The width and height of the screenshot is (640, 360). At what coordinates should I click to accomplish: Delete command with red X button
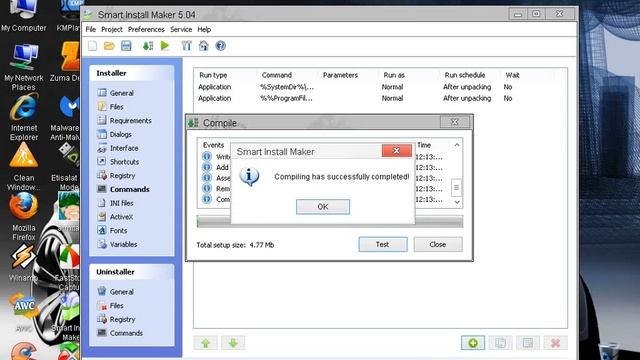(x=556, y=343)
